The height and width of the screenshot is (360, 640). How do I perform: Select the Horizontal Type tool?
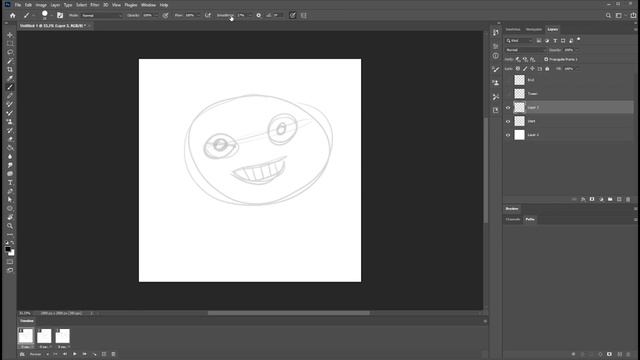(x=10, y=182)
